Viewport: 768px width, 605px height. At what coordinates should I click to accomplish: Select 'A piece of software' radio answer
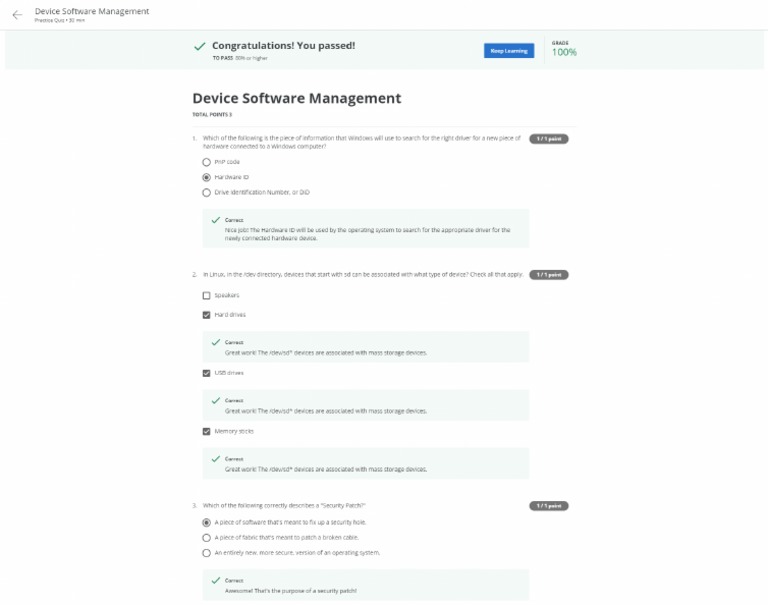(x=207, y=522)
